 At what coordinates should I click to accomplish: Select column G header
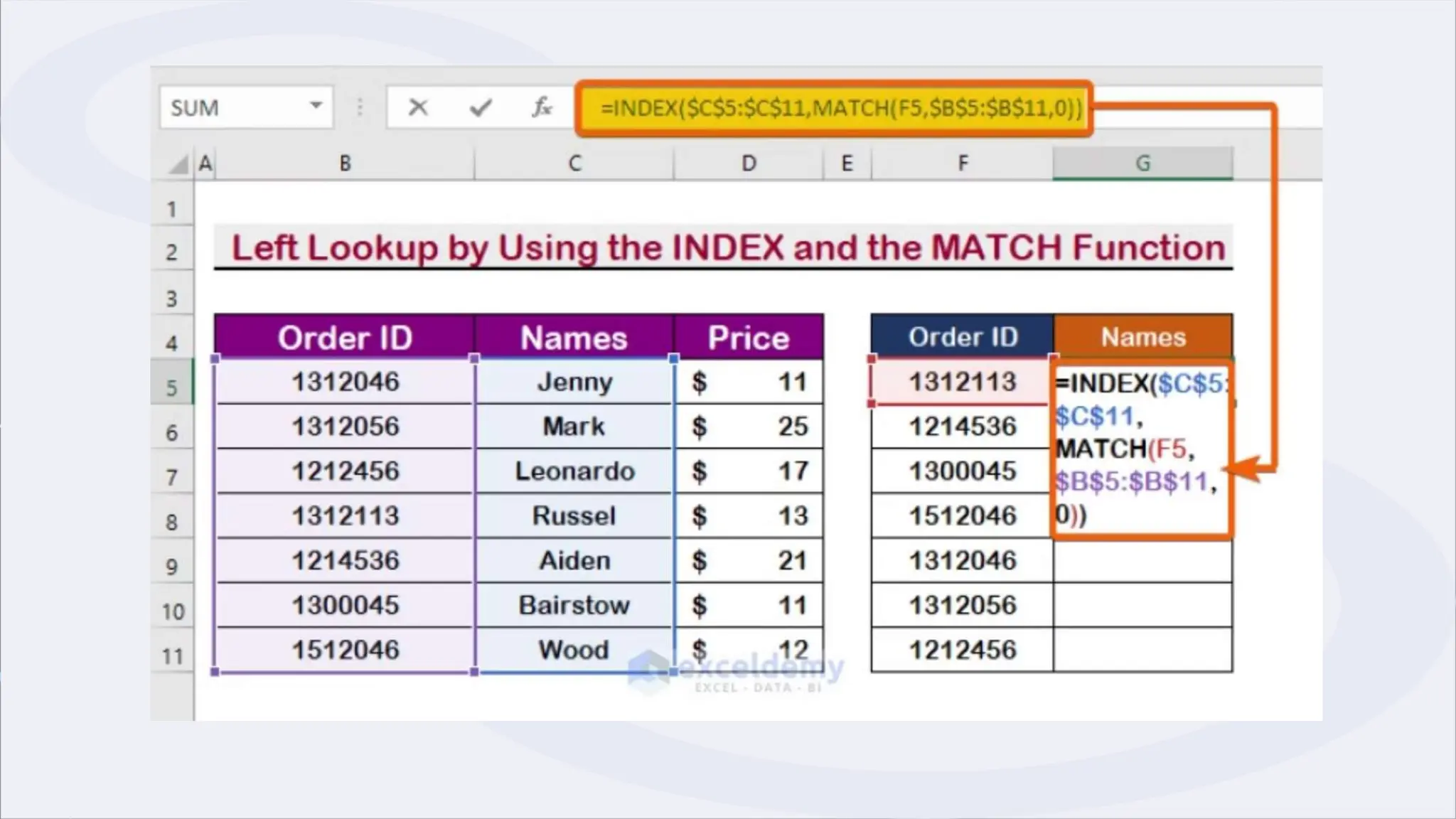click(1142, 164)
